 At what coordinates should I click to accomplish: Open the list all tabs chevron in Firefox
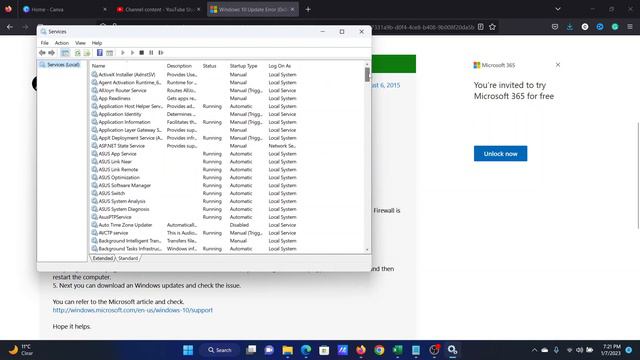tap(558, 9)
